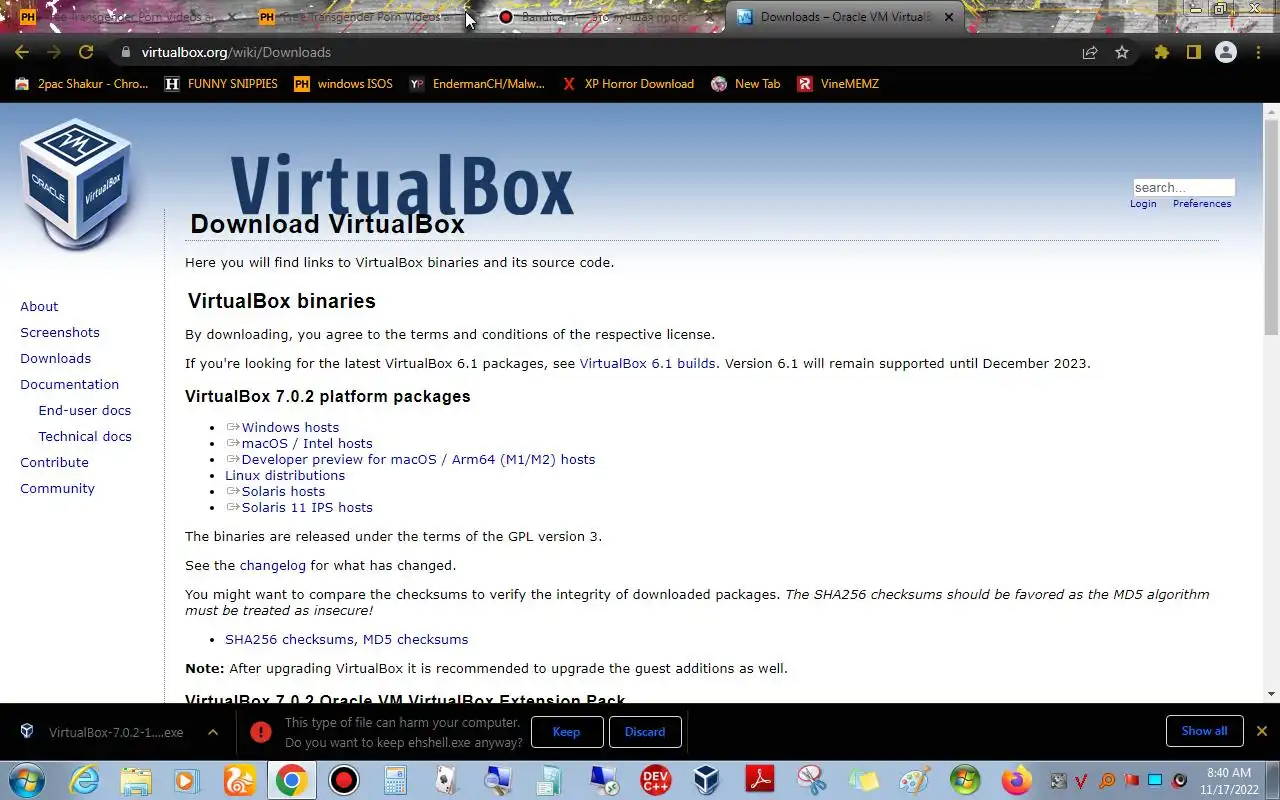This screenshot has height=800, width=1280.
Task: Open Screenshots in the sidebar
Action: pos(60,332)
